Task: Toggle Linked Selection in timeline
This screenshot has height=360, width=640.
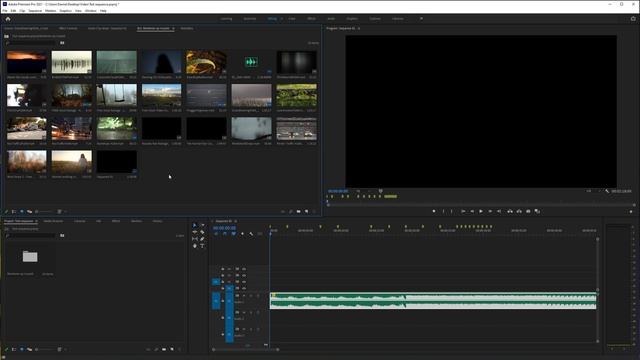Action: click(233, 233)
